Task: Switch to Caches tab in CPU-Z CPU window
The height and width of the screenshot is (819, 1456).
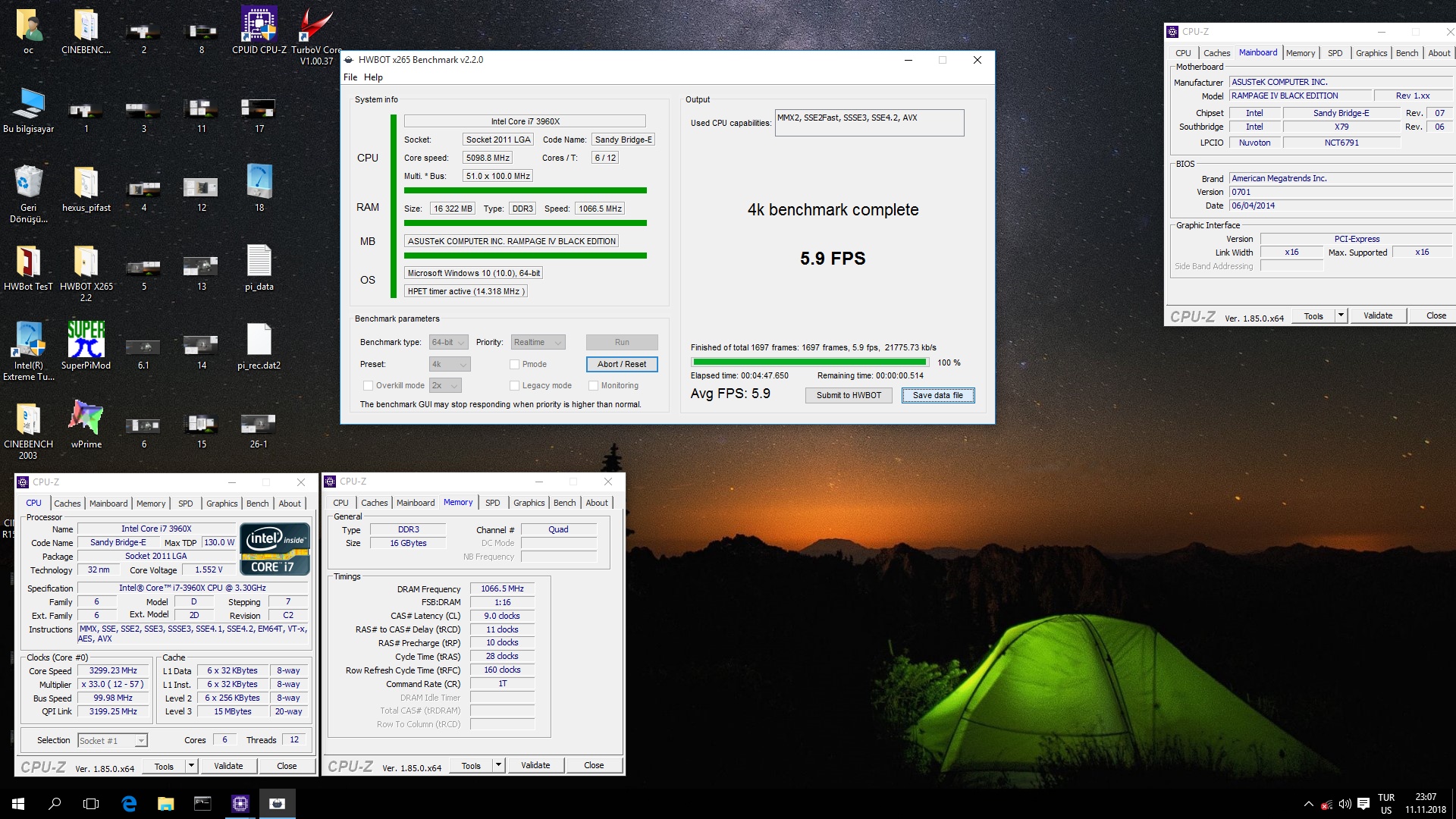Action: 67,504
